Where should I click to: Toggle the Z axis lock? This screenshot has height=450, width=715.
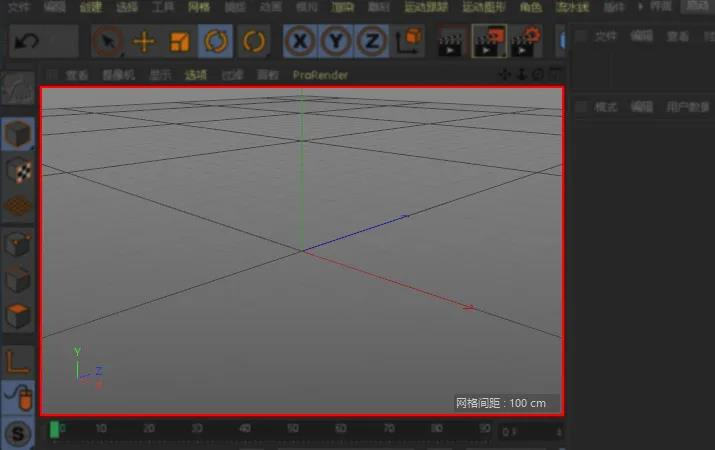pyautogui.click(x=372, y=41)
